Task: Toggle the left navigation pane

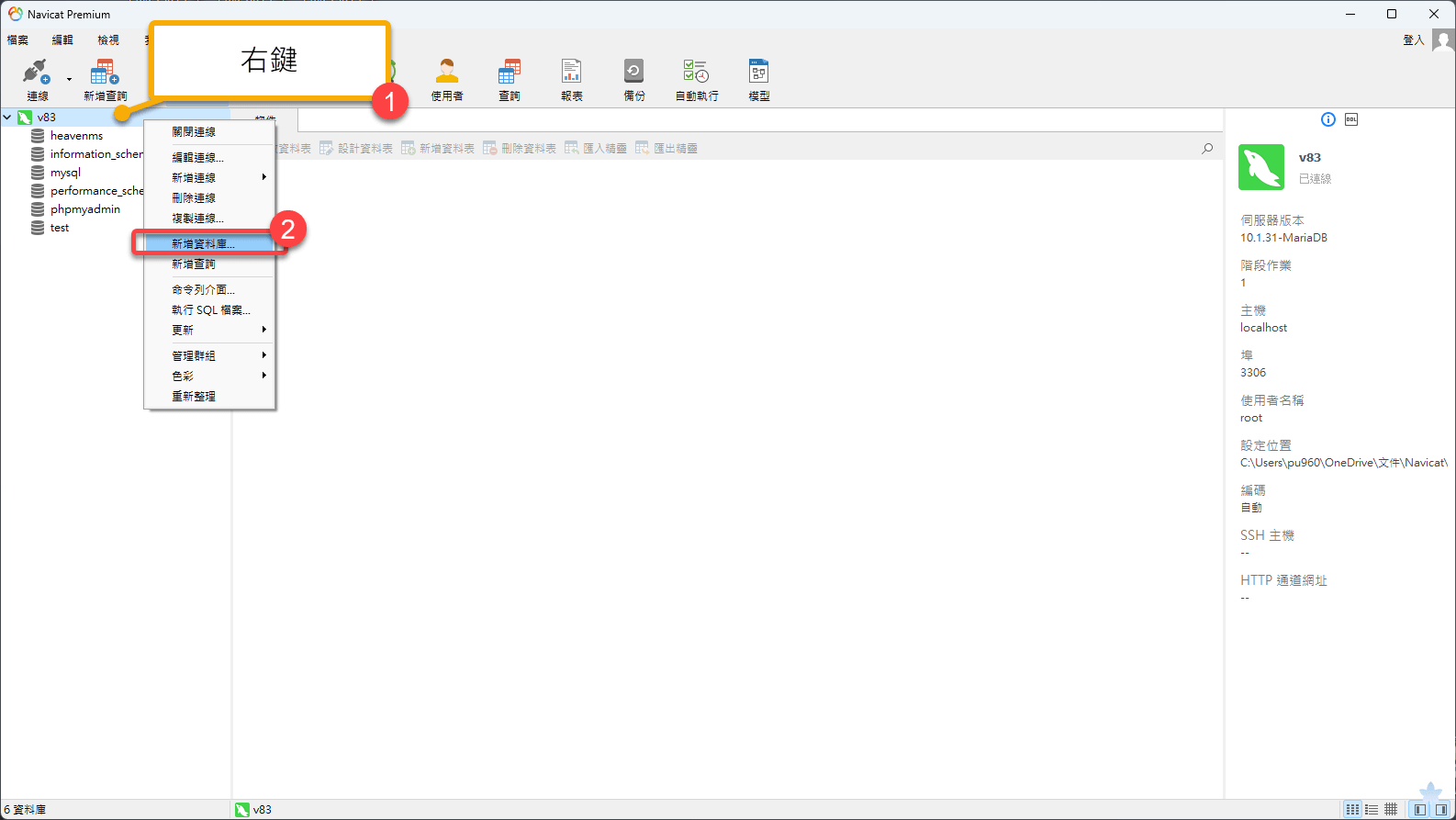Action: 1420,810
